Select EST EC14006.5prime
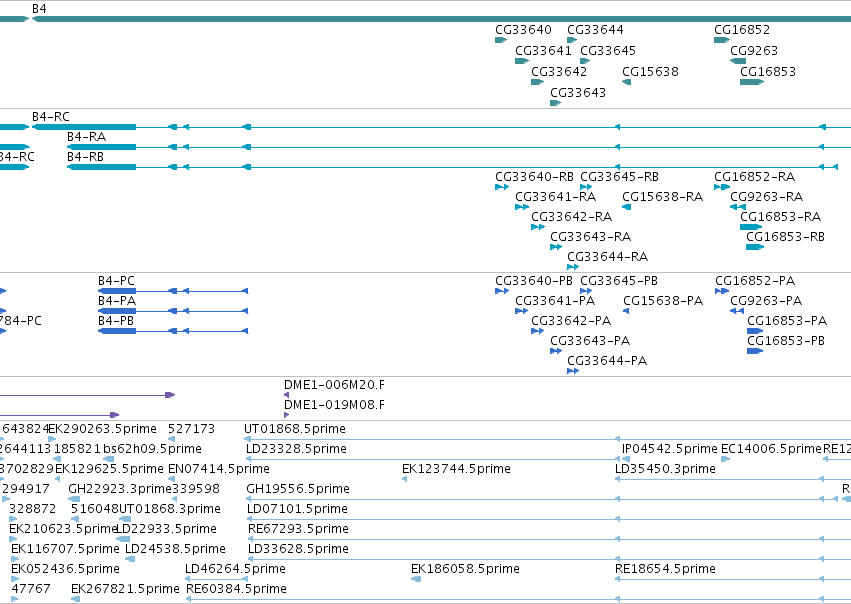Viewport: 851px width, 604px height. [771, 449]
